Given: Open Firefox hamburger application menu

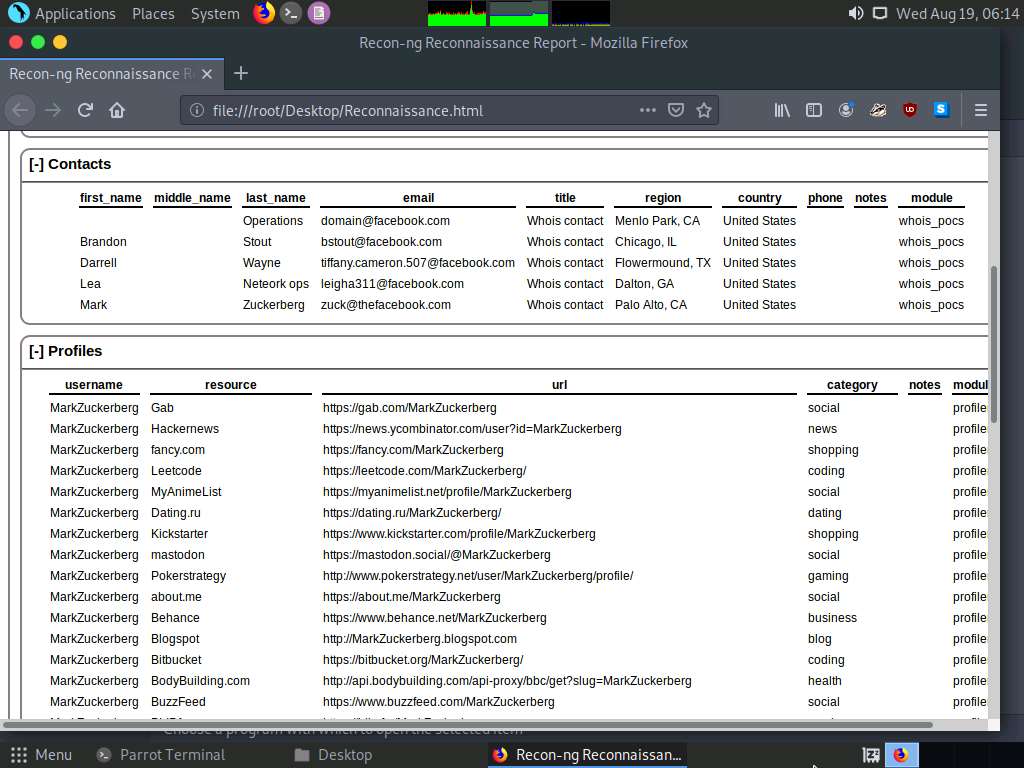Looking at the screenshot, I should pos(980,110).
